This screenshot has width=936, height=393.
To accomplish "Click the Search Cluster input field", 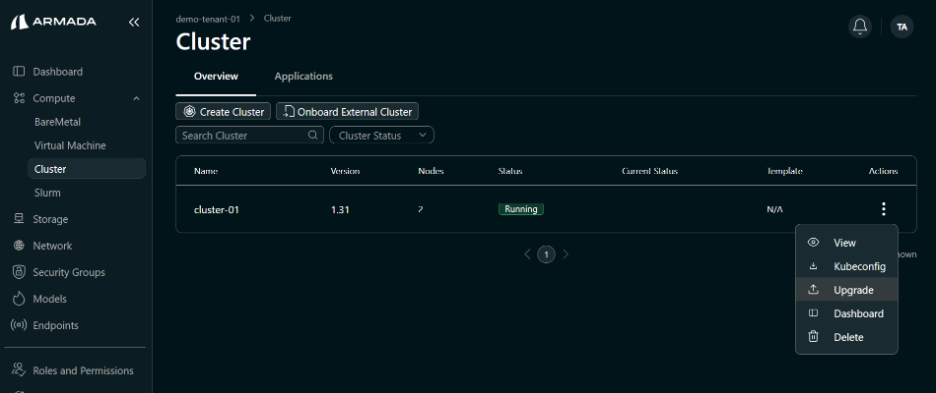I will pyautogui.click(x=250, y=135).
